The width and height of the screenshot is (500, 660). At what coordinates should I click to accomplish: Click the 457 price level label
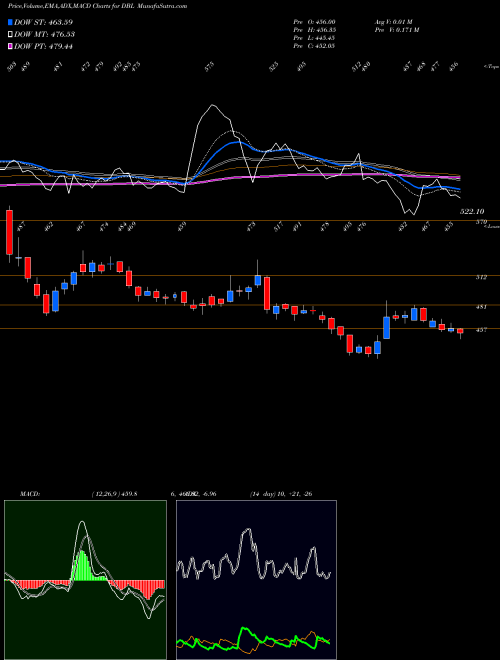[x=481, y=330]
